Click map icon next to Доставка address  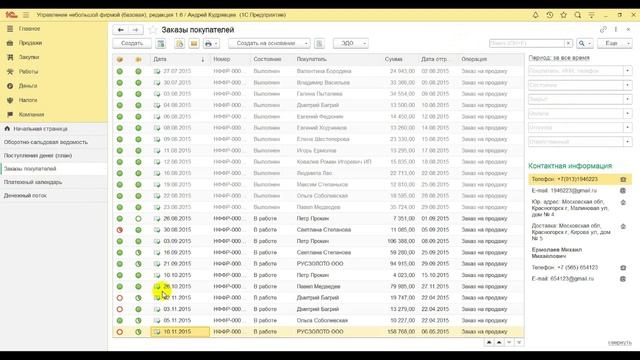click(623, 226)
